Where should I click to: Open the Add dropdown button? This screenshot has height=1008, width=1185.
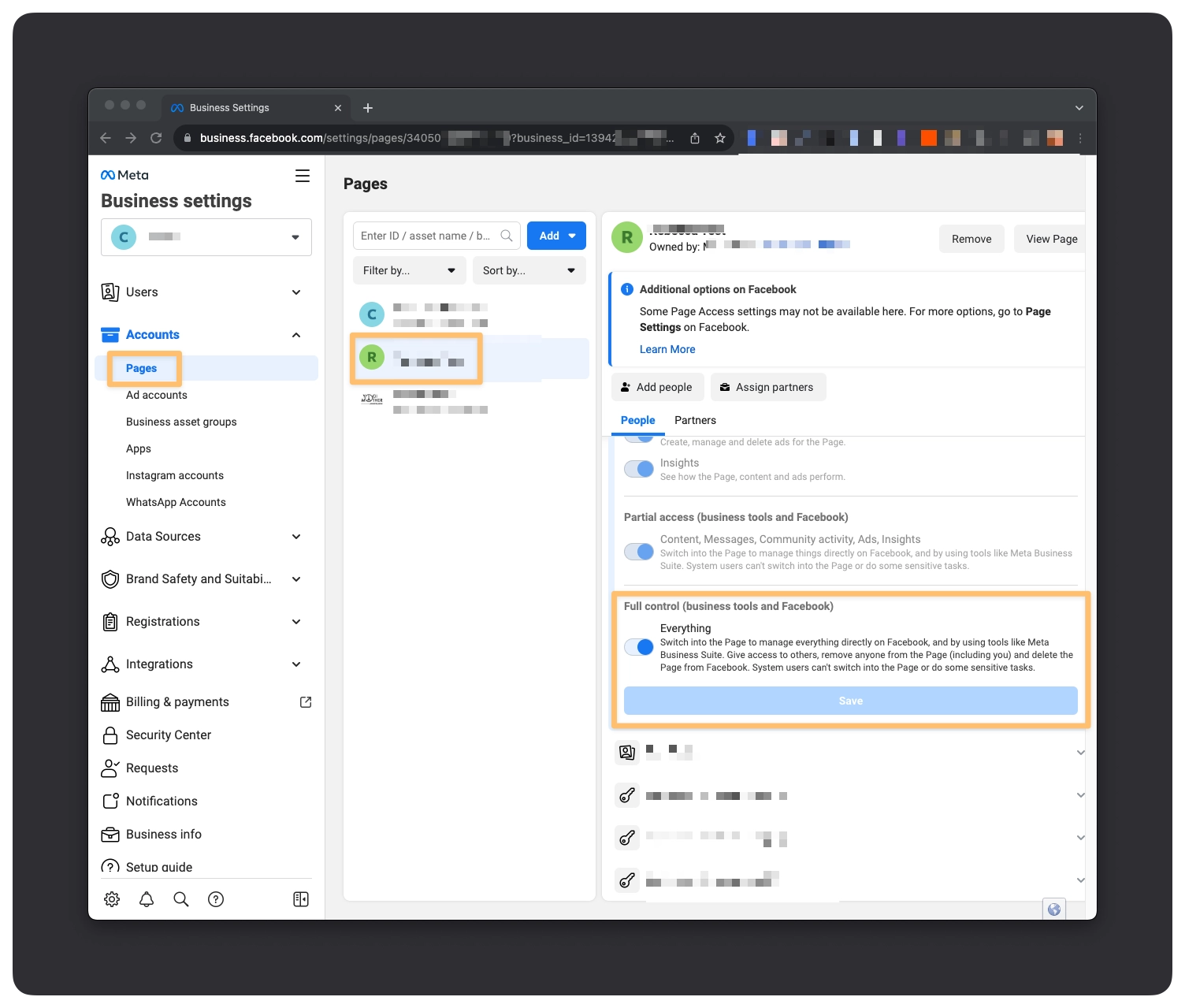coord(556,236)
